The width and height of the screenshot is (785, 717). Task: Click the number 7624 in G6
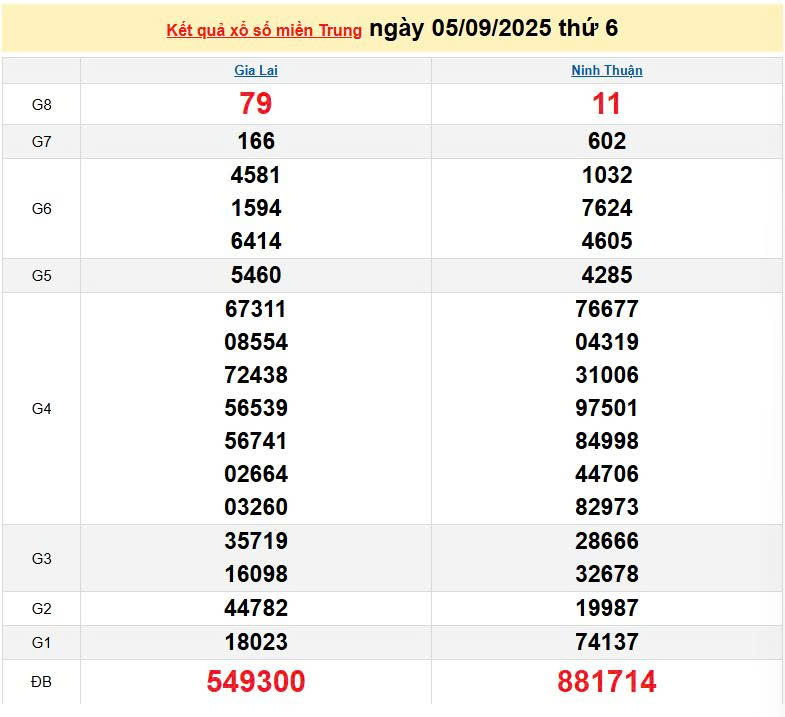pos(607,208)
